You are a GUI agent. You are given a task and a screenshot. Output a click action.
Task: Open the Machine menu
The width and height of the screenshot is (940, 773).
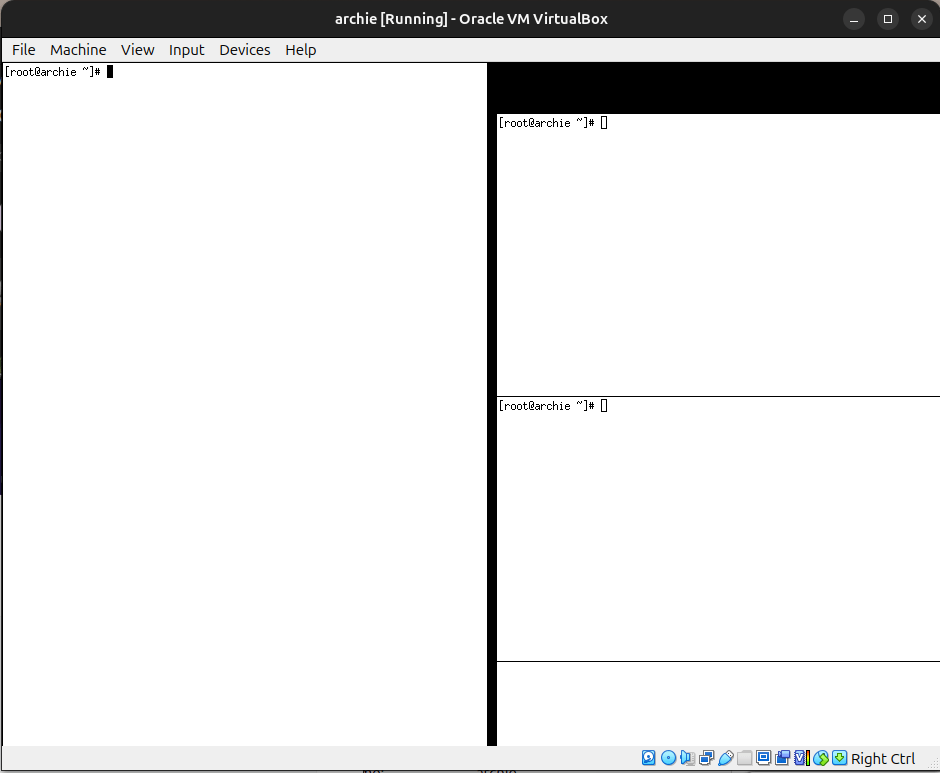coord(78,50)
